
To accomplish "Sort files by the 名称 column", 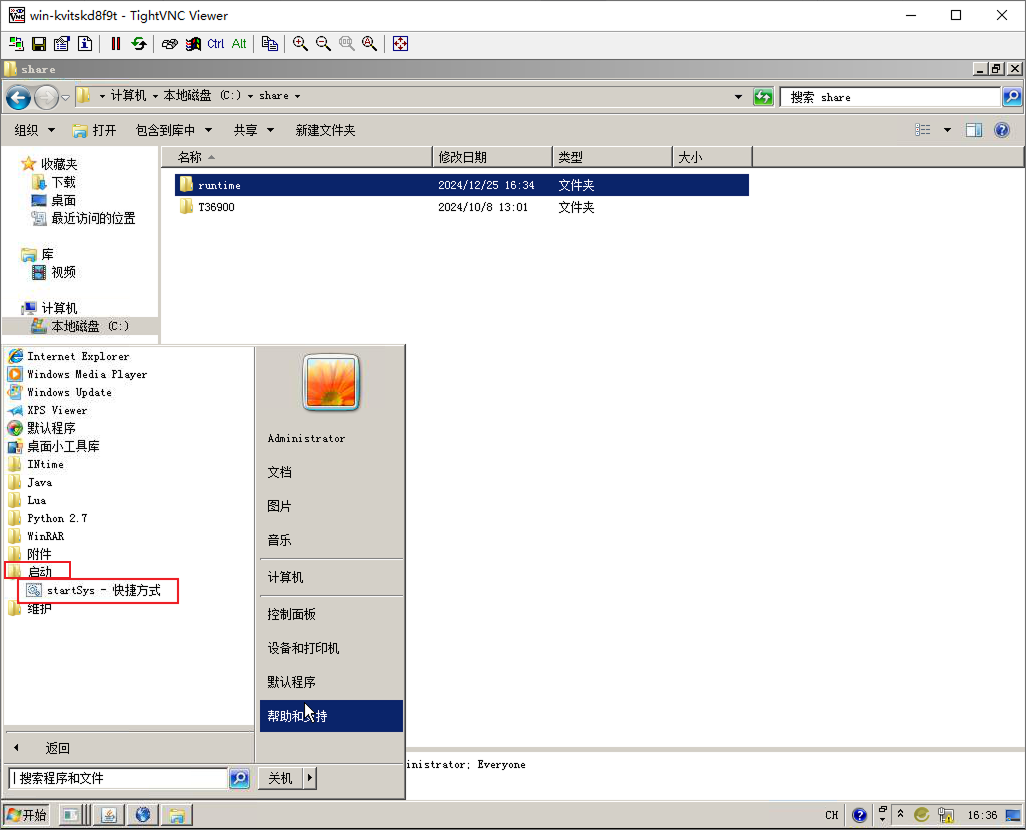I will 298,157.
